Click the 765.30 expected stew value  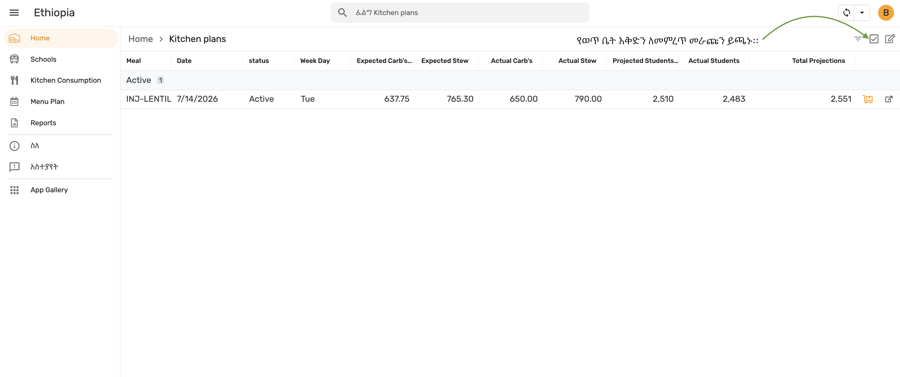[460, 99]
